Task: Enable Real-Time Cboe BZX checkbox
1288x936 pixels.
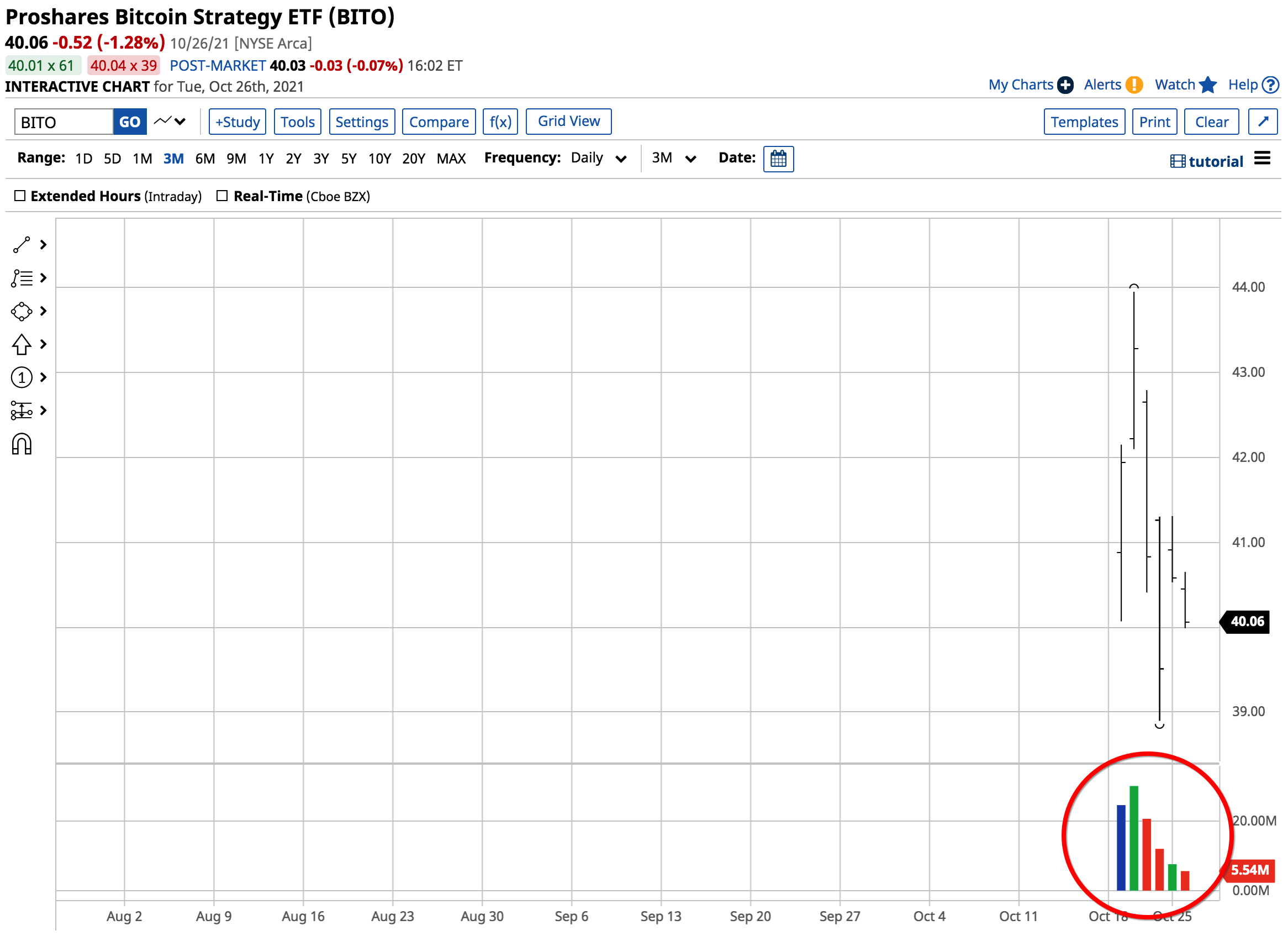Action: pos(222,196)
